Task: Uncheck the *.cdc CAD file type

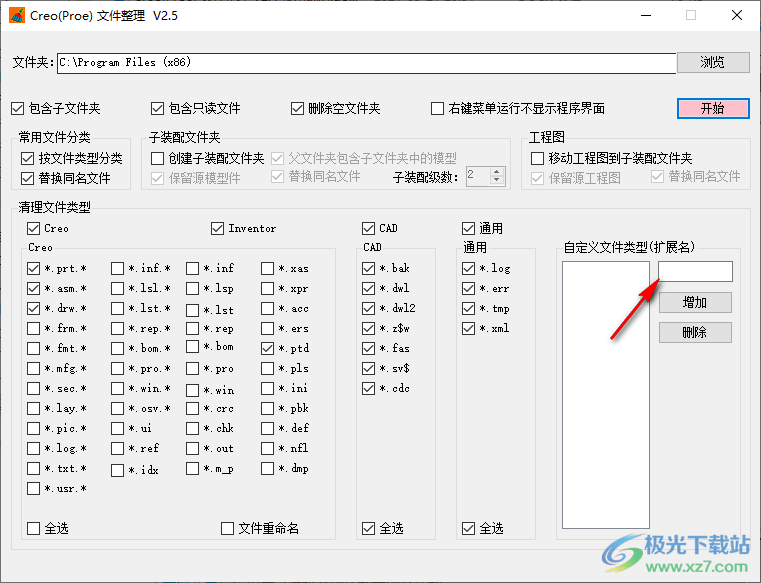Action: [x=368, y=388]
